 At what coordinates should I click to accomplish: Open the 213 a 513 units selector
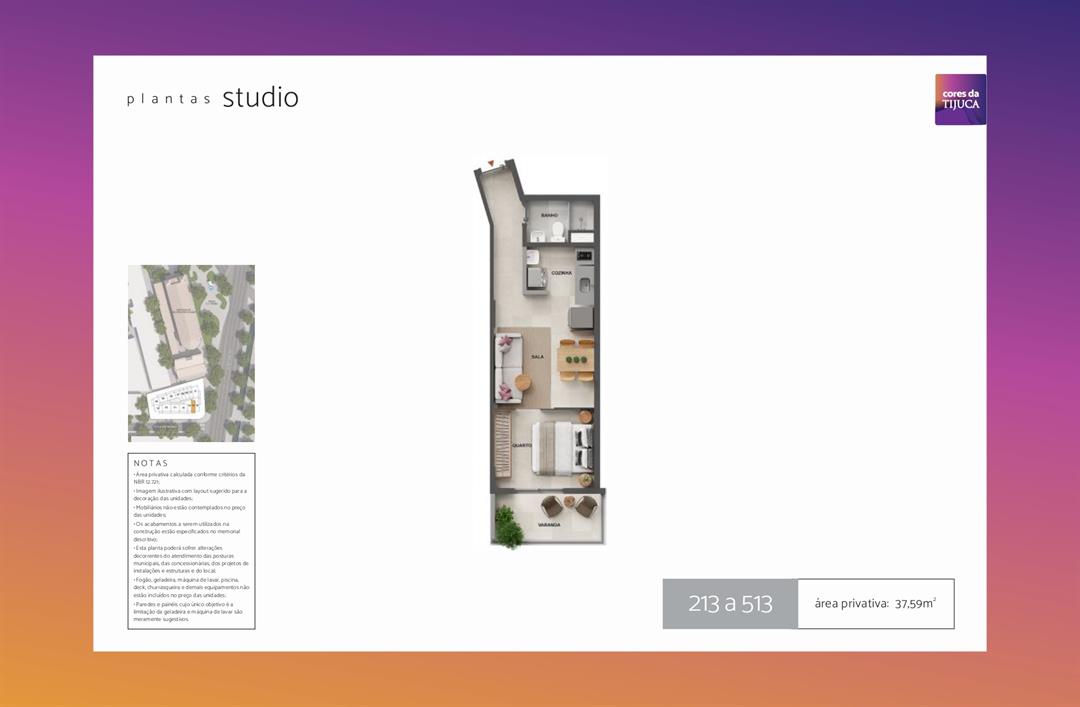click(x=730, y=603)
